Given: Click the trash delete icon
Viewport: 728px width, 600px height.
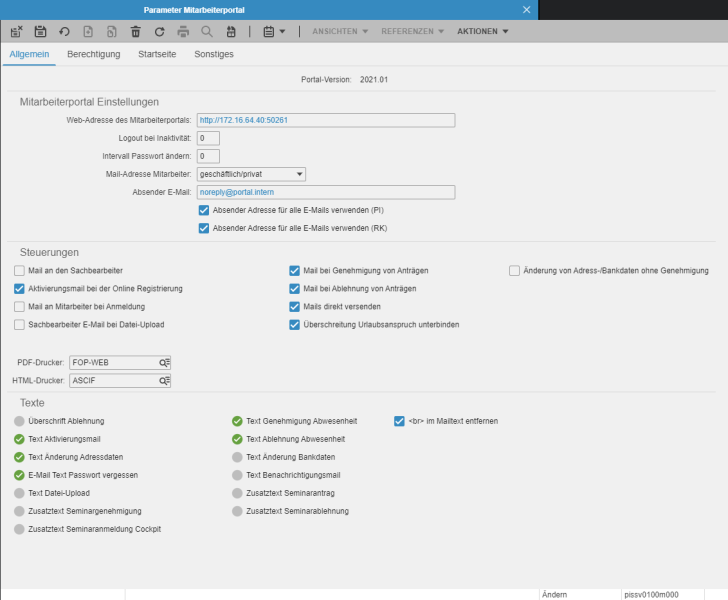Looking at the screenshot, I should [136, 31].
